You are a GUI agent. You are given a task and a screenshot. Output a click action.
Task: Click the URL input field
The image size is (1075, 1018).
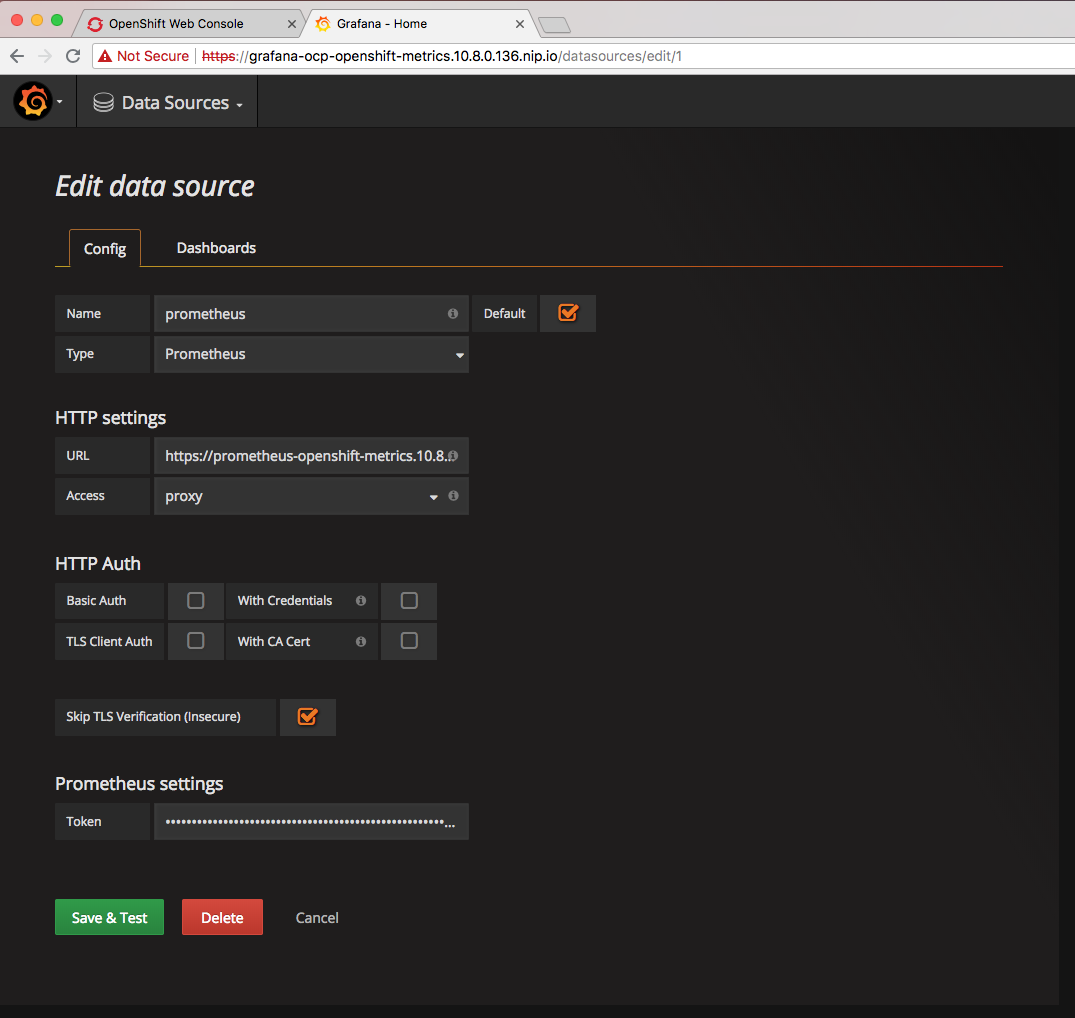pyautogui.click(x=311, y=456)
